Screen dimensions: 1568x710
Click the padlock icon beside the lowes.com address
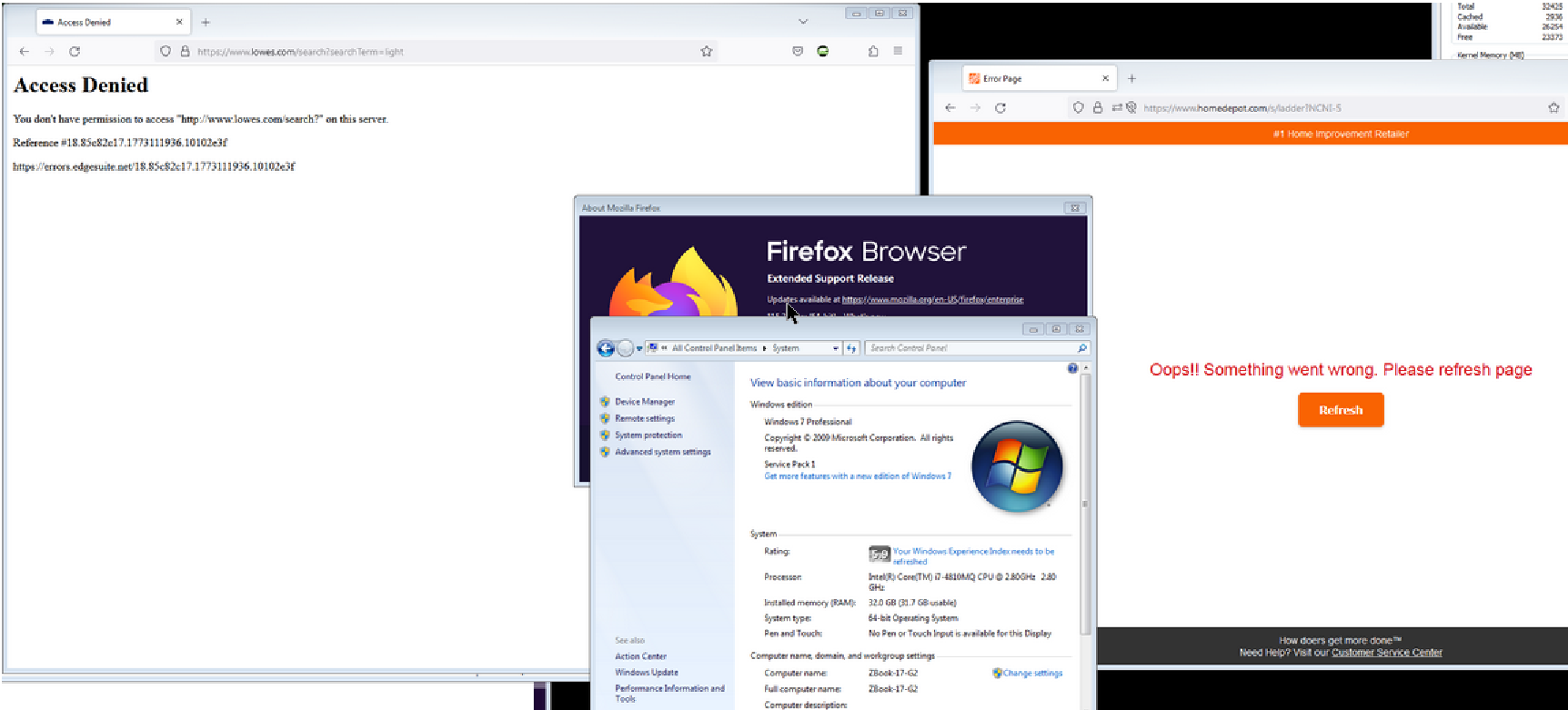tap(185, 52)
